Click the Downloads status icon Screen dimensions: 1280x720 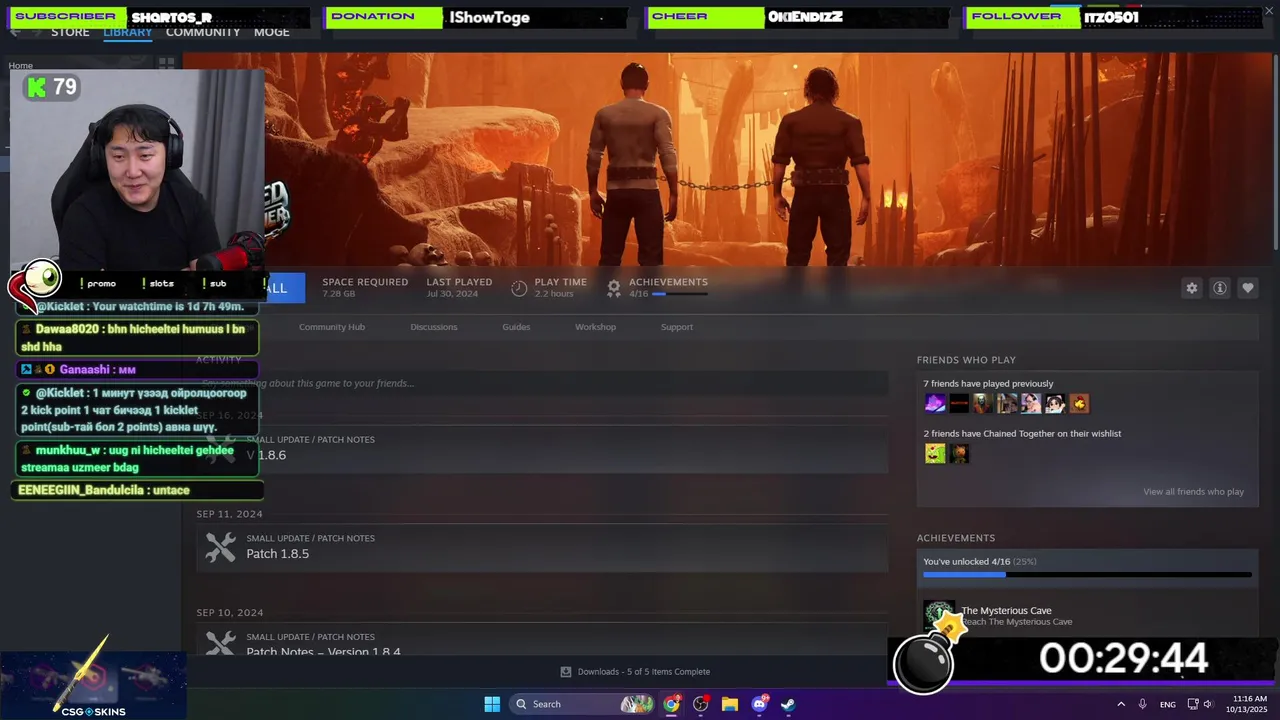point(565,672)
